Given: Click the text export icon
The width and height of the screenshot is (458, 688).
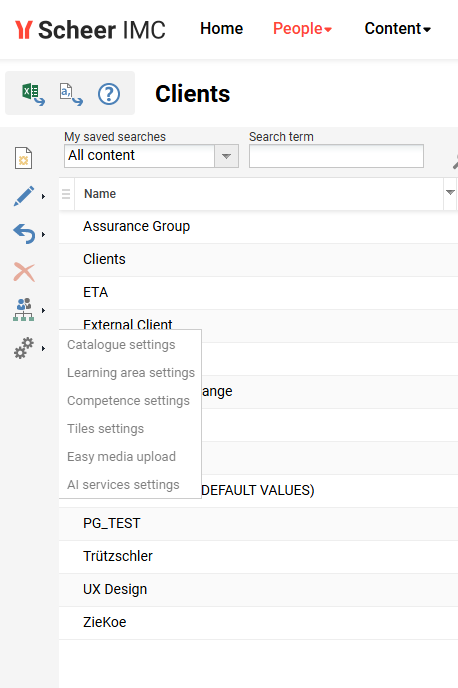Looking at the screenshot, I should 71,94.
